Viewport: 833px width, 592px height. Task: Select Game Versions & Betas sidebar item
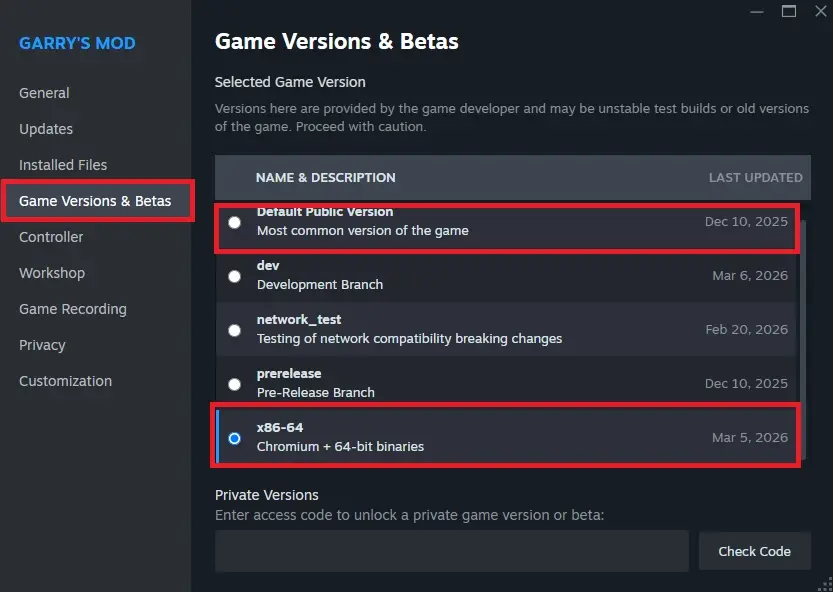tap(95, 201)
